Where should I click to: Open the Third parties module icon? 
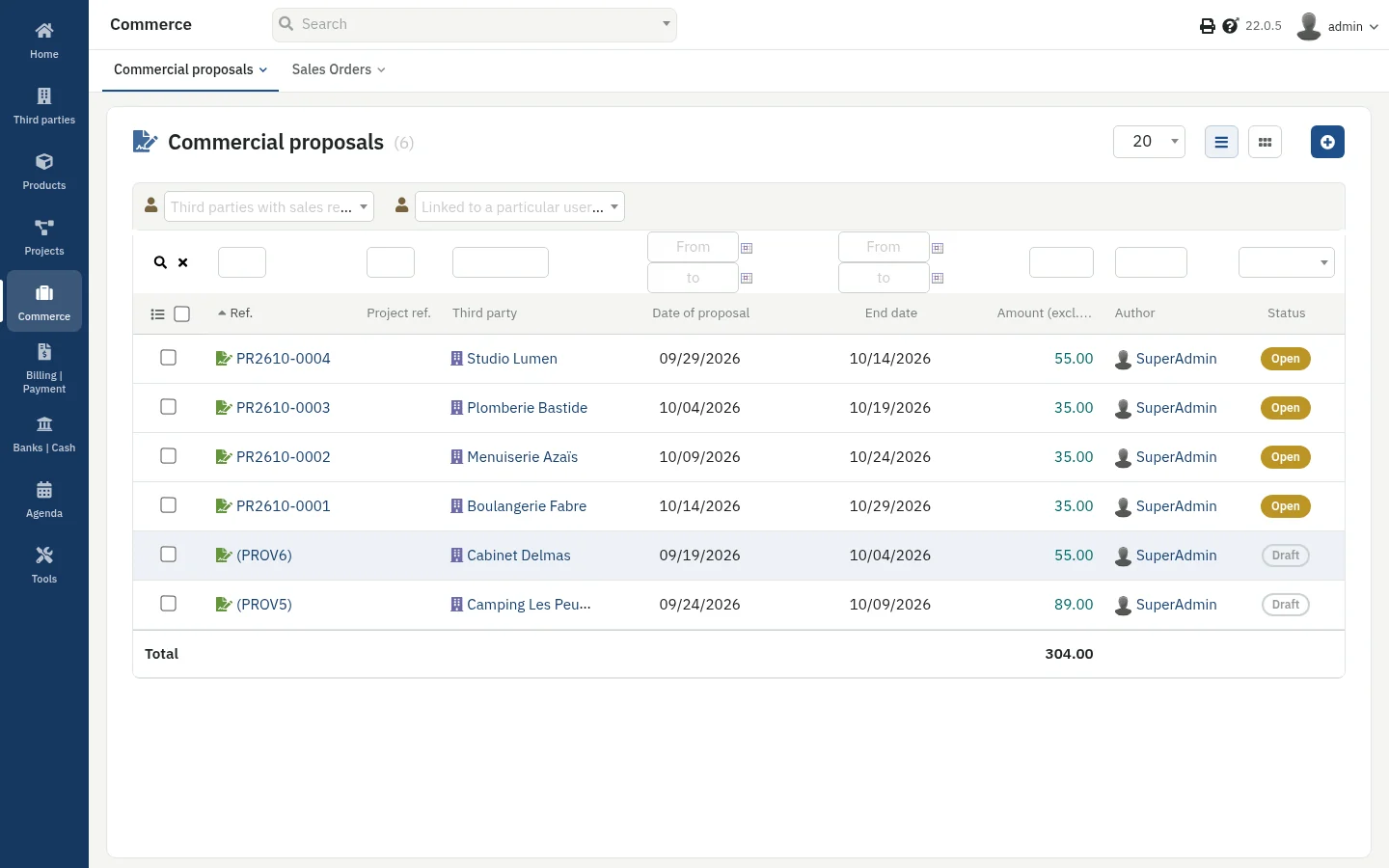pyautogui.click(x=43, y=96)
